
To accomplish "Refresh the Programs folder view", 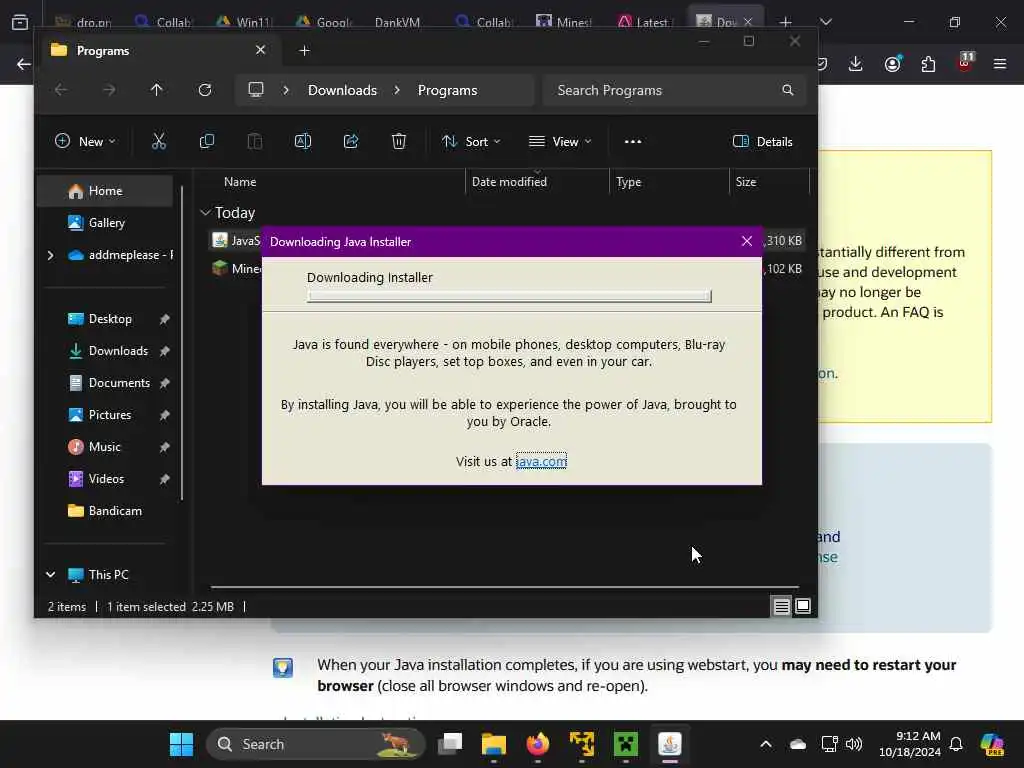I will tap(204, 90).
